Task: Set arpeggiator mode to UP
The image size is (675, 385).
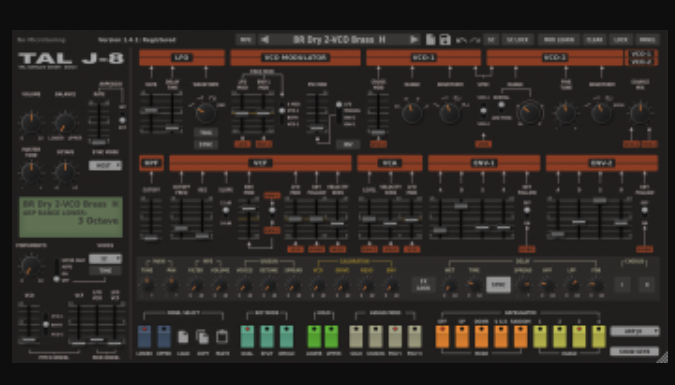Action: [462, 336]
